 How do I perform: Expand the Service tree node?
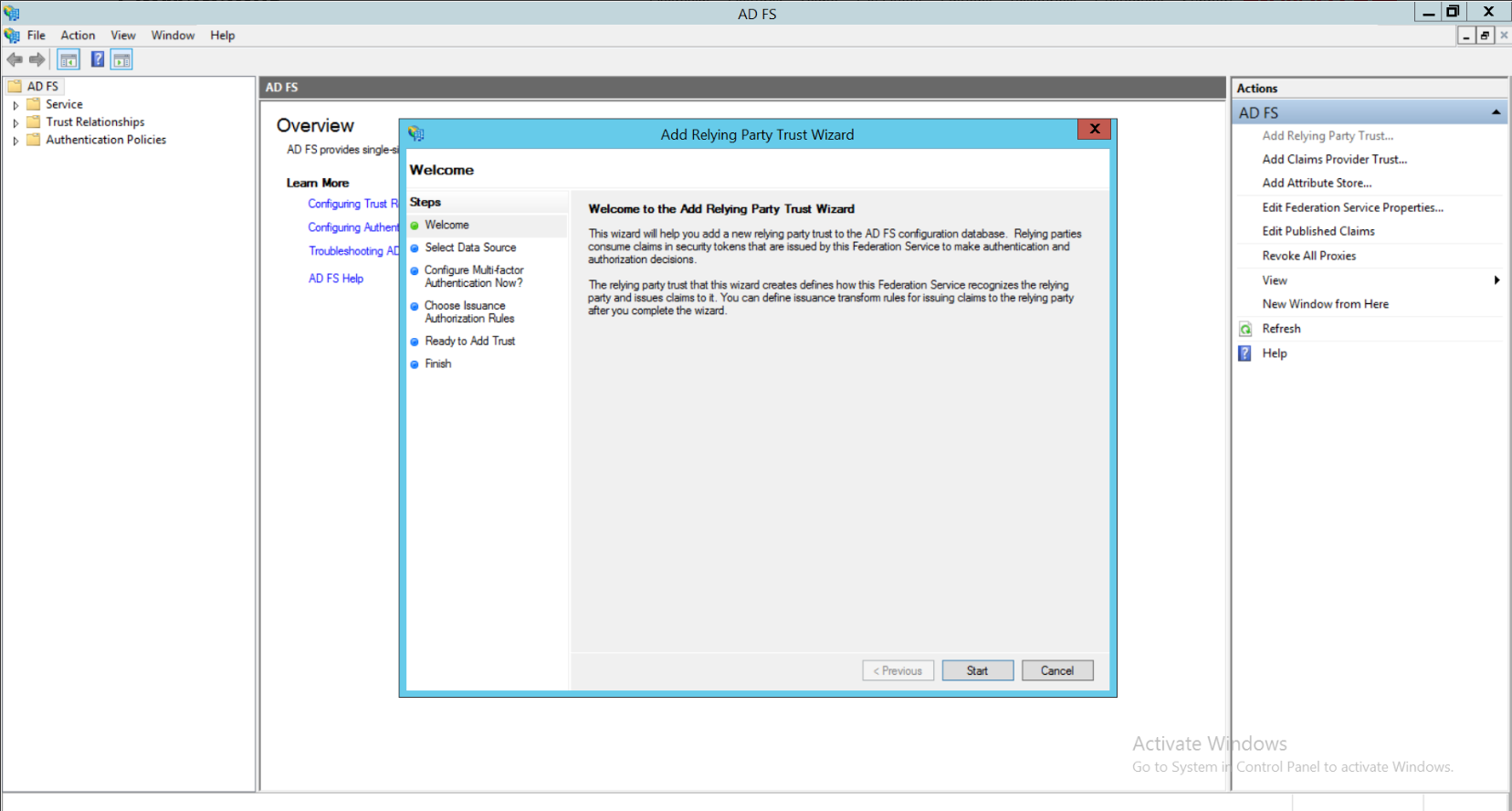[16, 105]
